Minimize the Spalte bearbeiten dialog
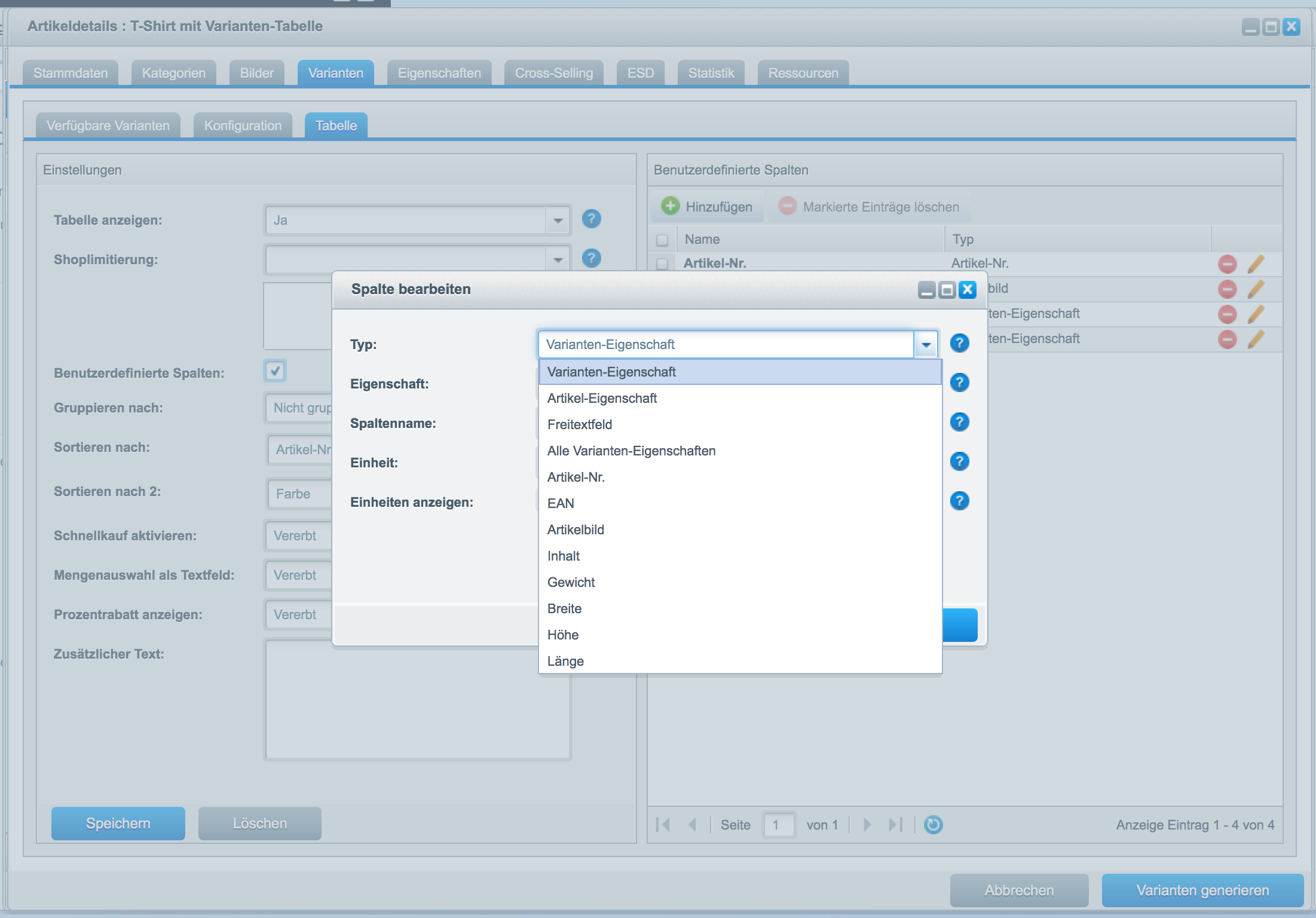This screenshot has width=1316, height=918. click(x=927, y=290)
